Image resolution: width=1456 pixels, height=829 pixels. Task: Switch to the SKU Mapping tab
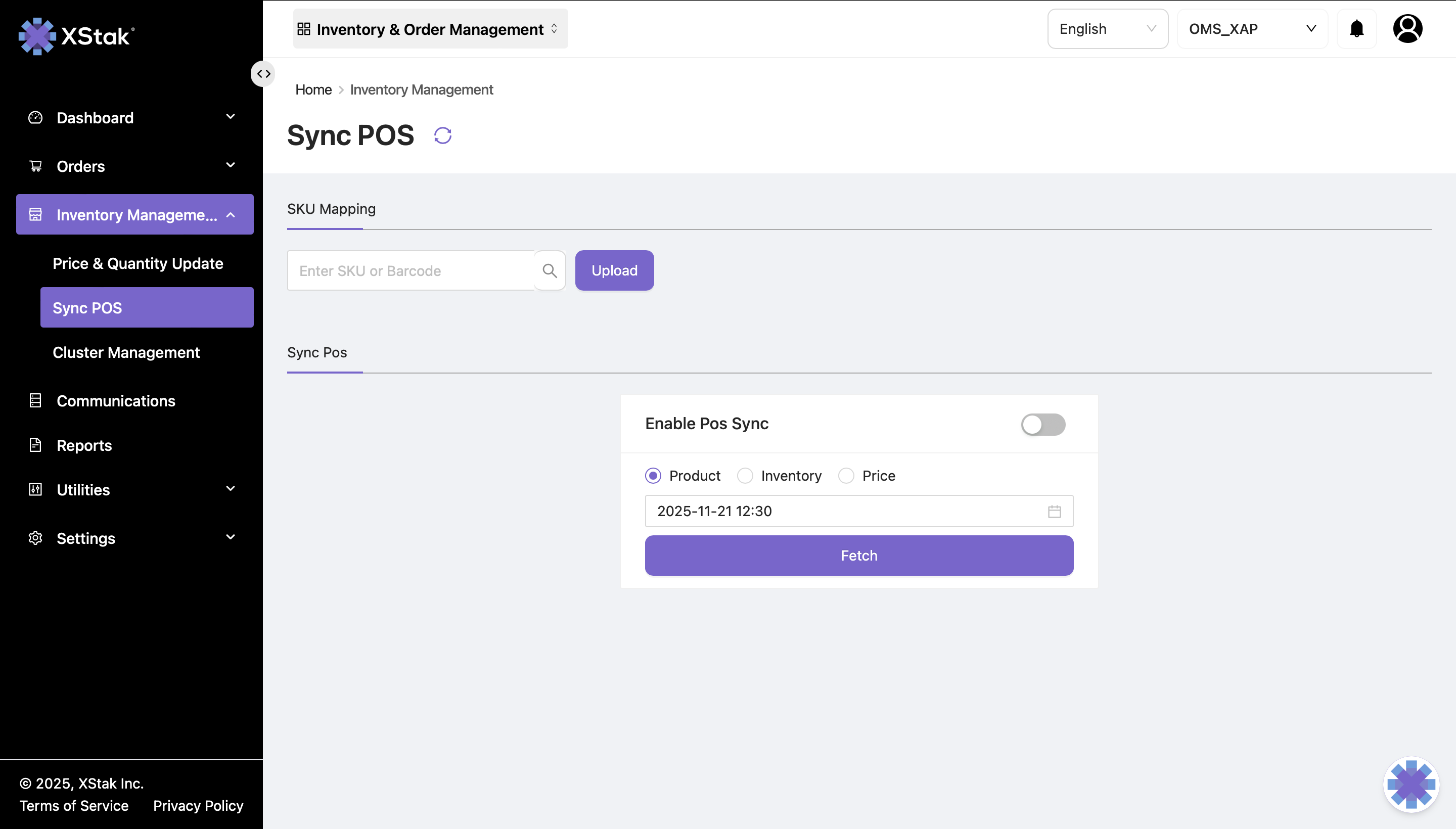pos(331,209)
